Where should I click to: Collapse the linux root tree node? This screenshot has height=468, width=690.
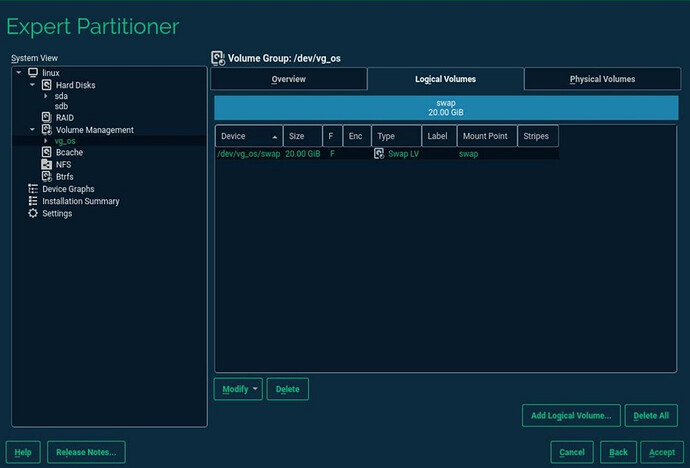click(x=19, y=73)
